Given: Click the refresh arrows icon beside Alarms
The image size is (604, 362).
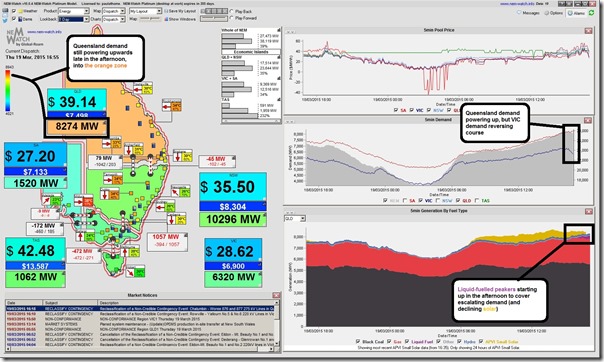Looking at the screenshot, I should [x=591, y=13].
